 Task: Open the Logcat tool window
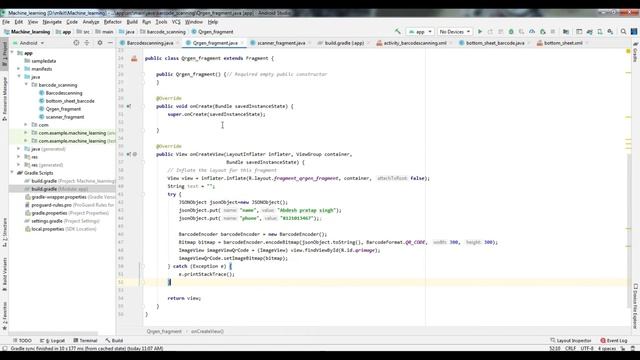pos(53,340)
